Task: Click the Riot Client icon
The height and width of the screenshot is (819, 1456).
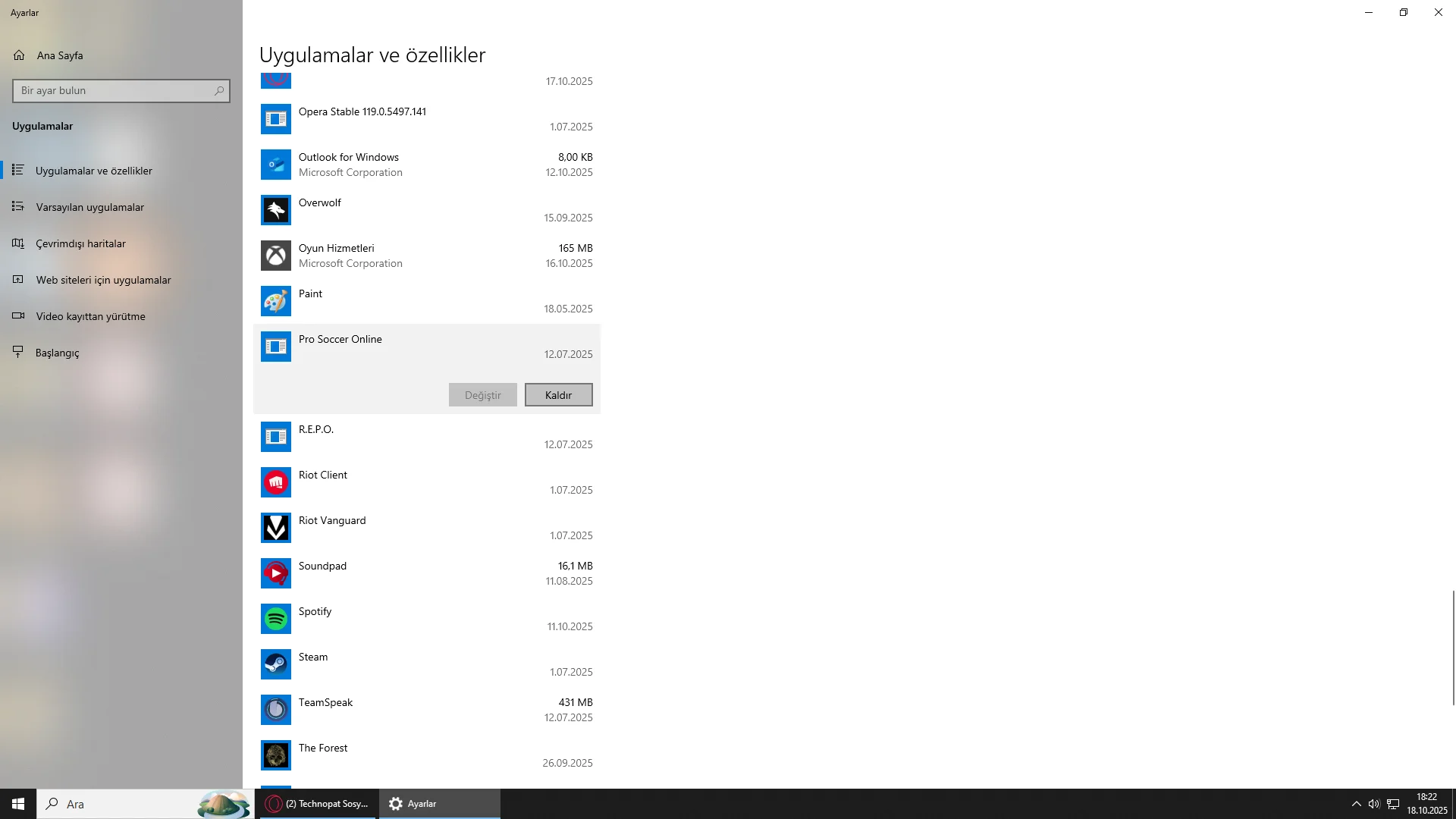Action: pos(275,482)
